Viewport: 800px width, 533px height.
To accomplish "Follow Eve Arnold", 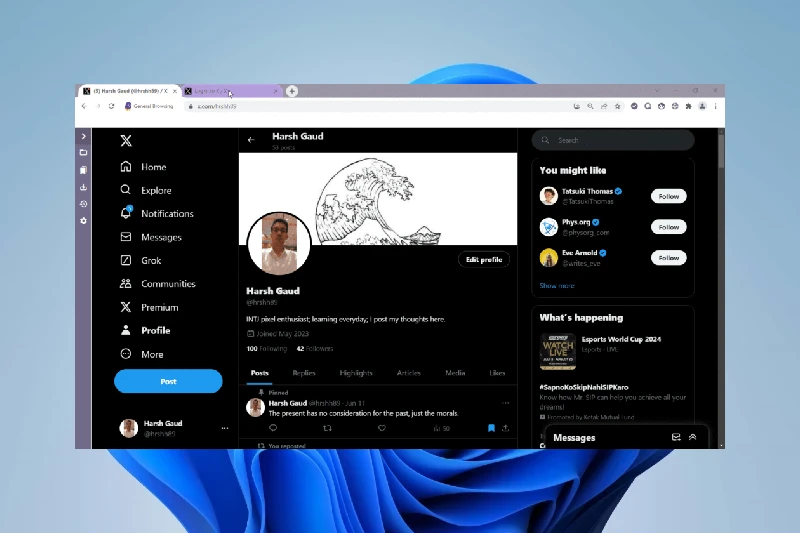I will (x=668, y=258).
